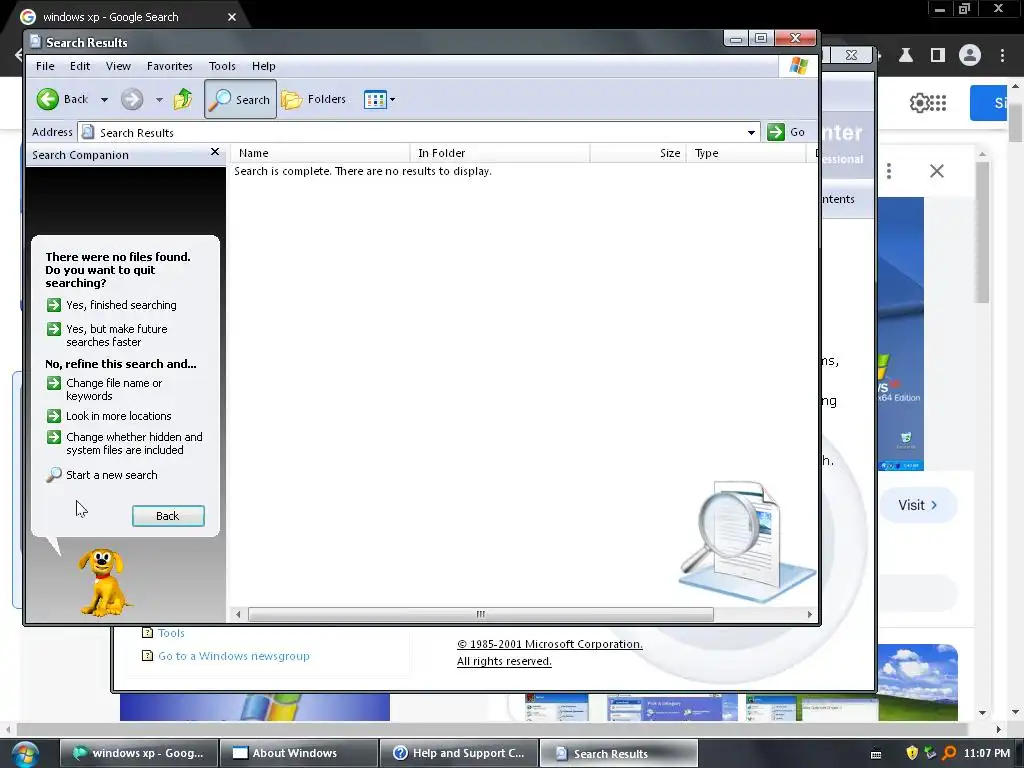Click the Chrome Labs flask icon
1024x768 pixels.
tap(906, 56)
